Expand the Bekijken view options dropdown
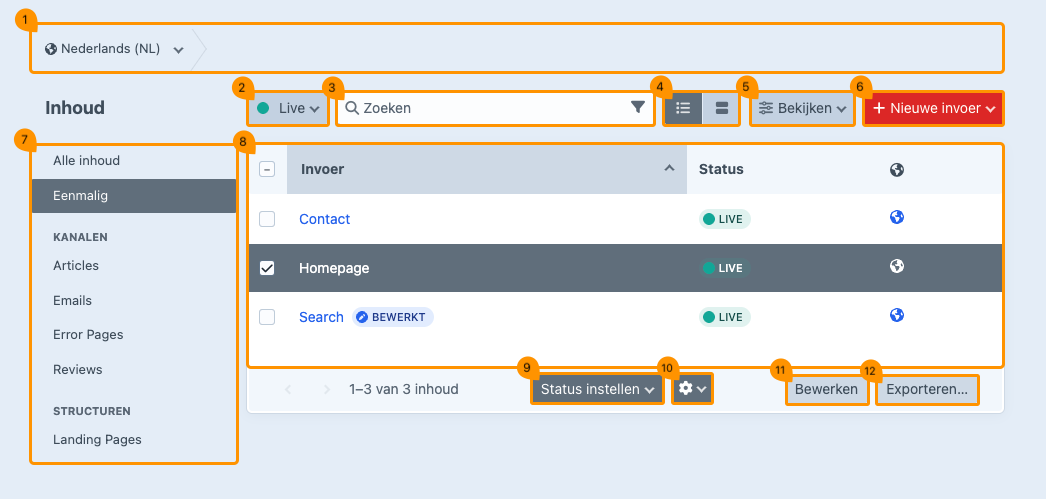The height and width of the screenshot is (499, 1046). click(803, 108)
